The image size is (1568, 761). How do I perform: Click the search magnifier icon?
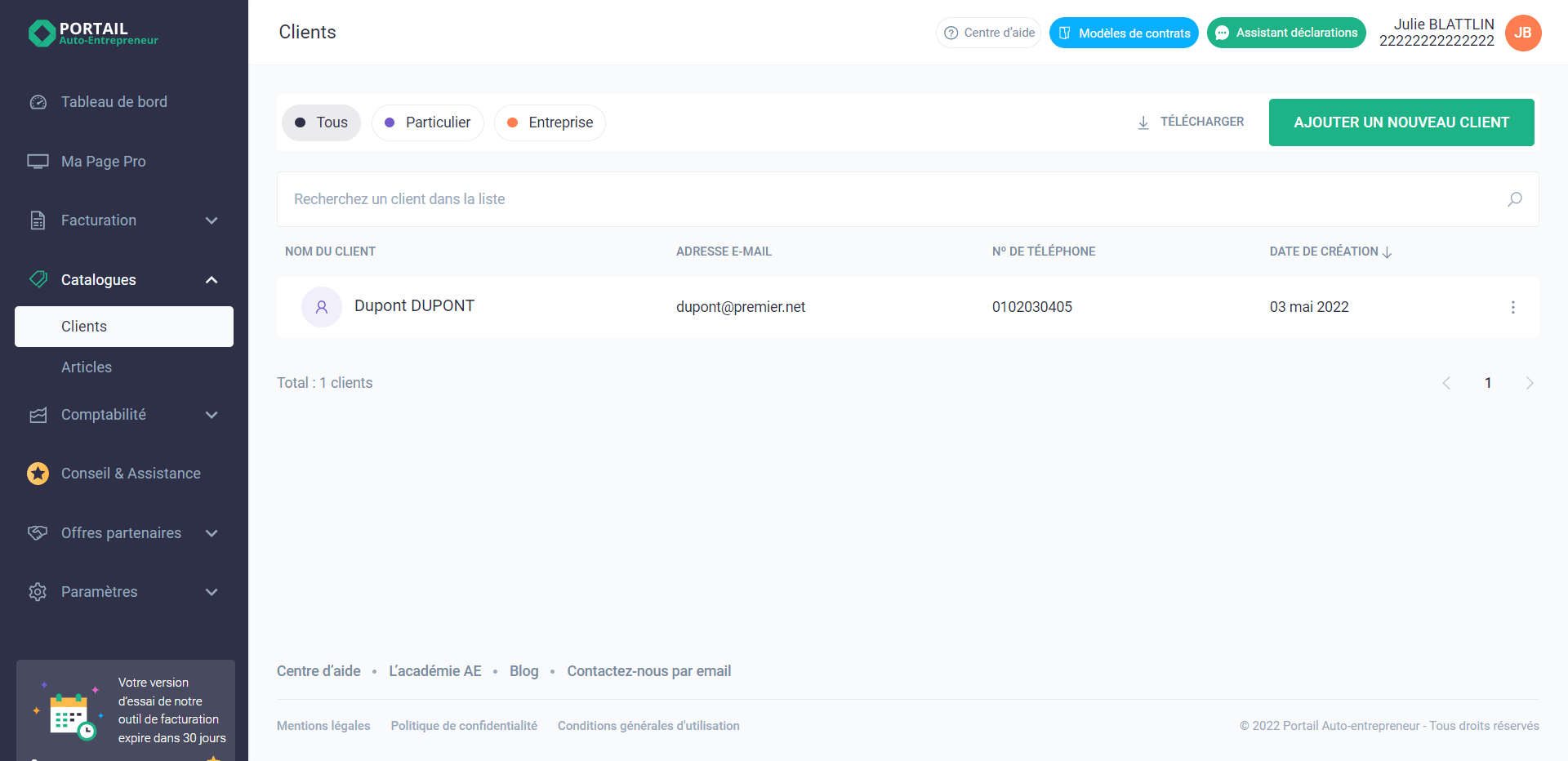(x=1514, y=199)
